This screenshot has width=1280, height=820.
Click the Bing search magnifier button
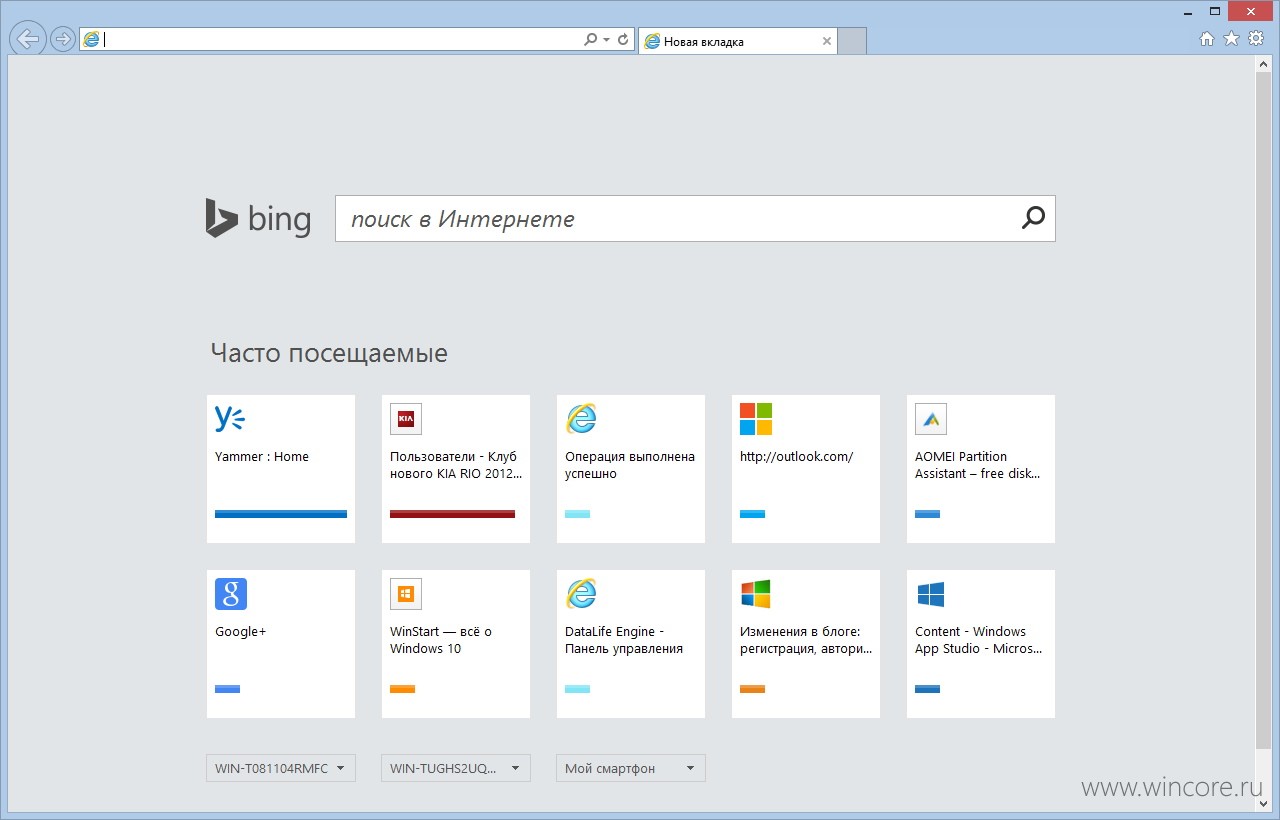coord(1033,218)
